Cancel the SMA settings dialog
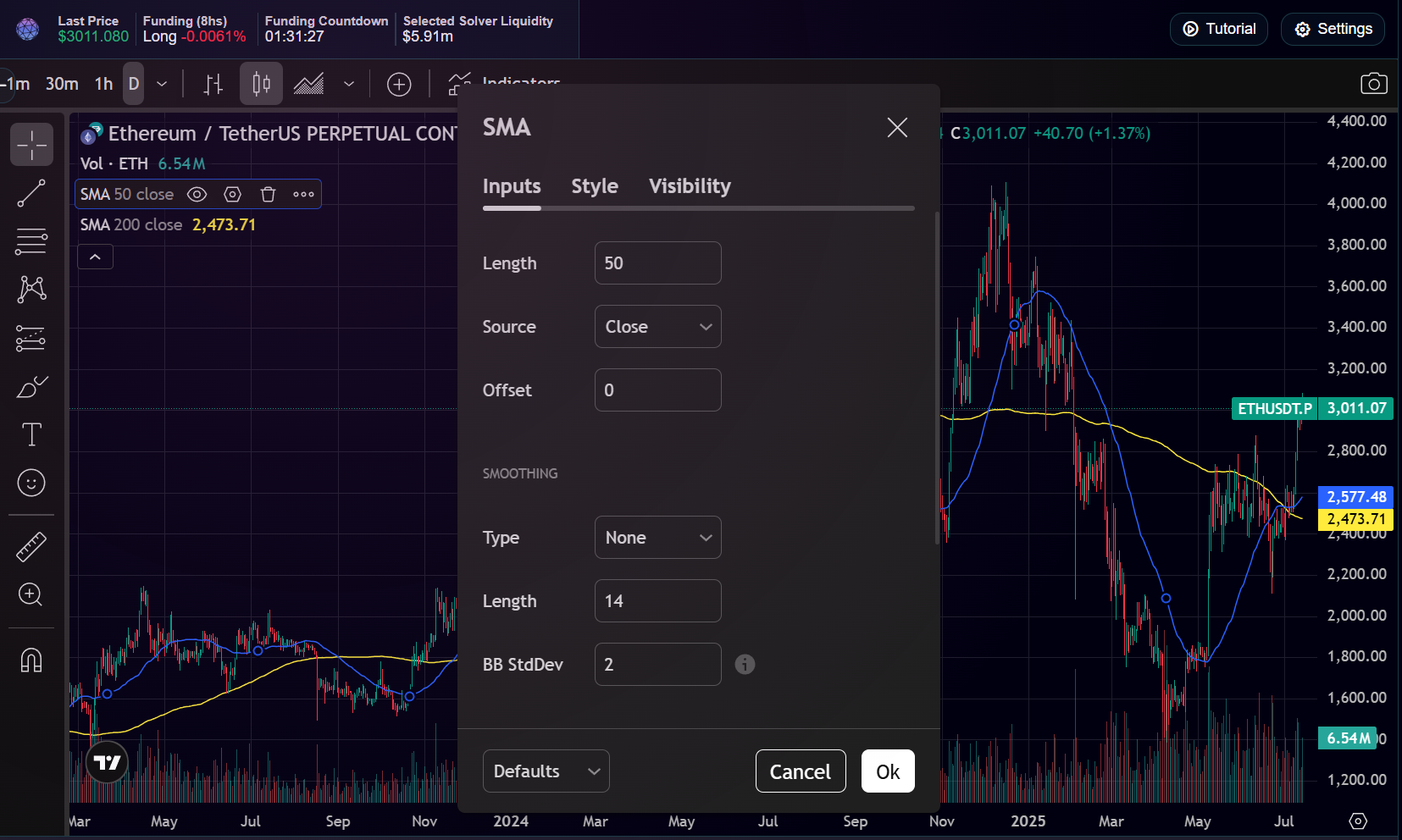Viewport: 1402px width, 840px height. click(x=800, y=771)
